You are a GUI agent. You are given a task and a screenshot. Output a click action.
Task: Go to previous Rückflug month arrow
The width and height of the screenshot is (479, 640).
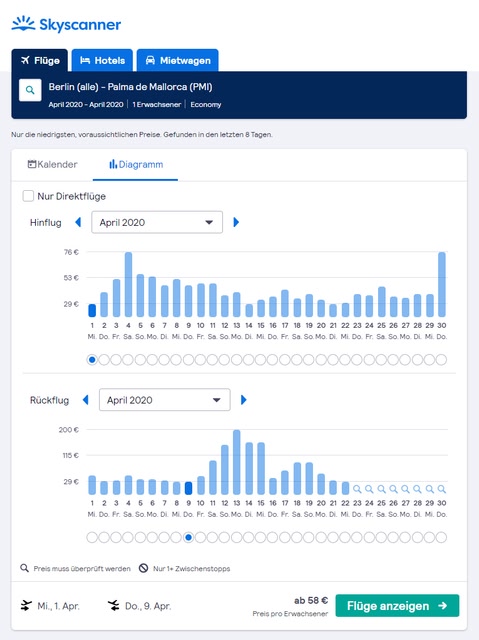coord(86,400)
